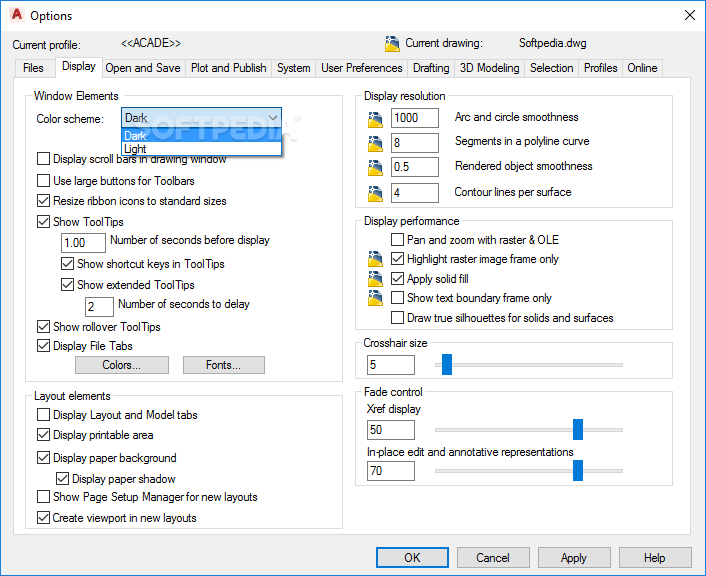This screenshot has width=706, height=576.
Task: Check Show text boundary frame only
Action: pyautogui.click(x=397, y=298)
